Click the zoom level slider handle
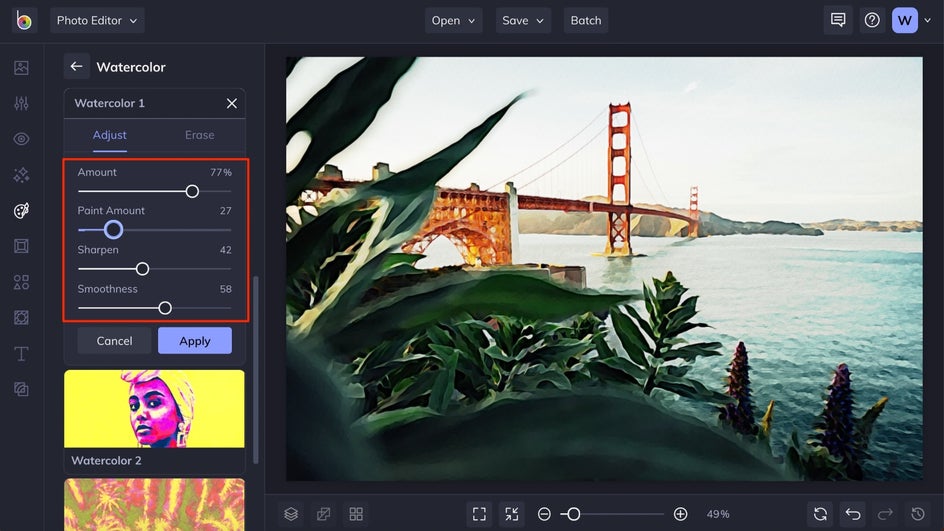 pos(574,514)
